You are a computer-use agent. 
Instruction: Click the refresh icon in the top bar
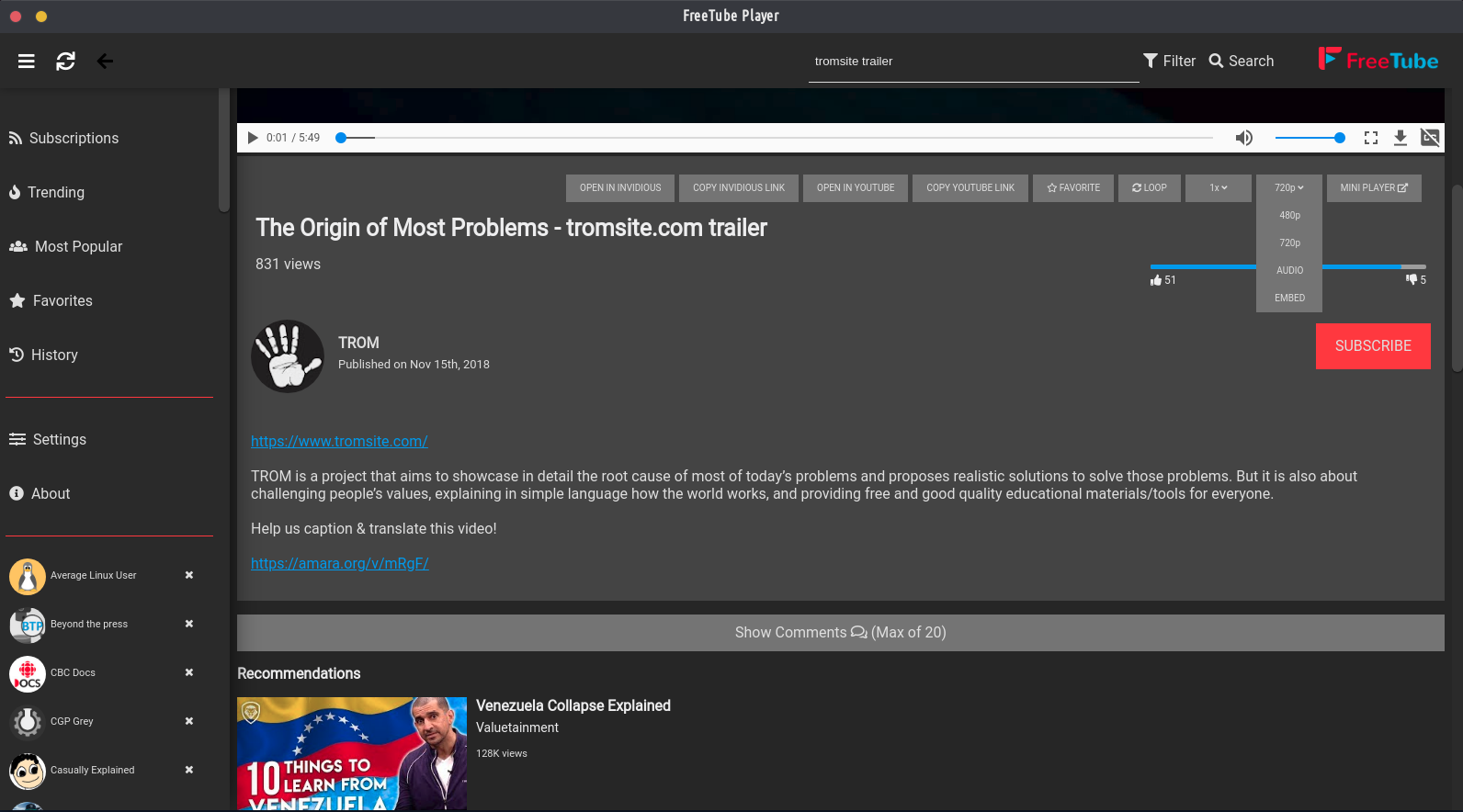pos(65,62)
